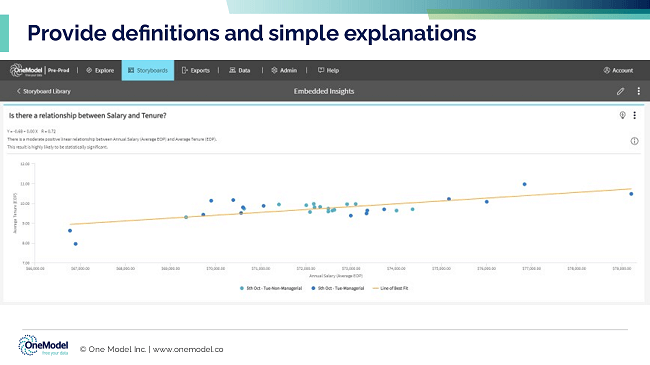Open the Exports menu
Screen dimensions: 650x365
196,71
